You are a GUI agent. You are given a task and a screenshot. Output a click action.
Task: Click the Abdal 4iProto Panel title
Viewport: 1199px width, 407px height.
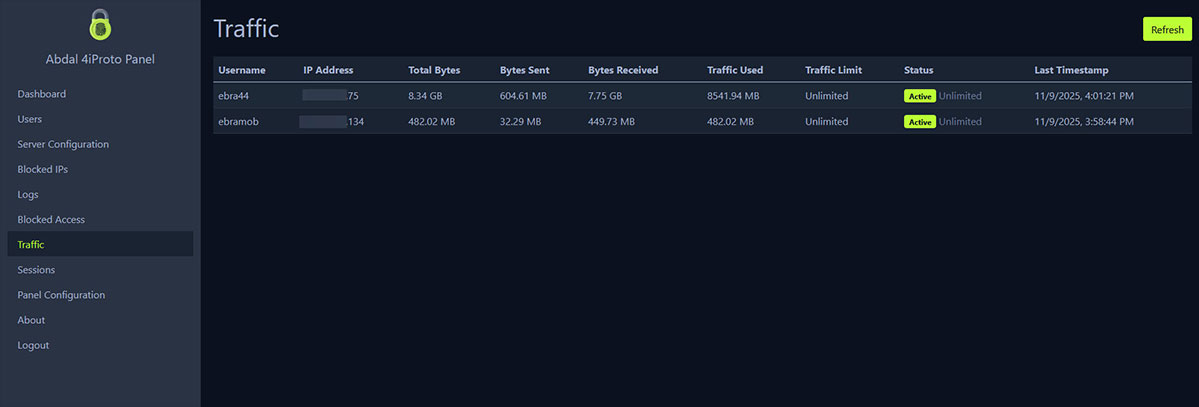point(100,59)
